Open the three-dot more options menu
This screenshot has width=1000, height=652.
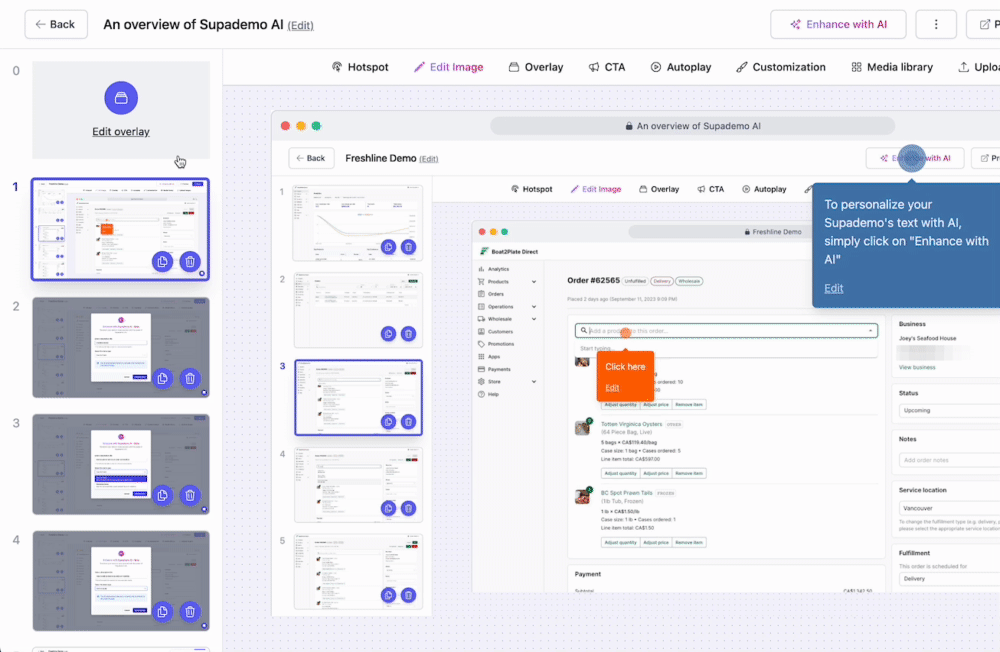936,24
